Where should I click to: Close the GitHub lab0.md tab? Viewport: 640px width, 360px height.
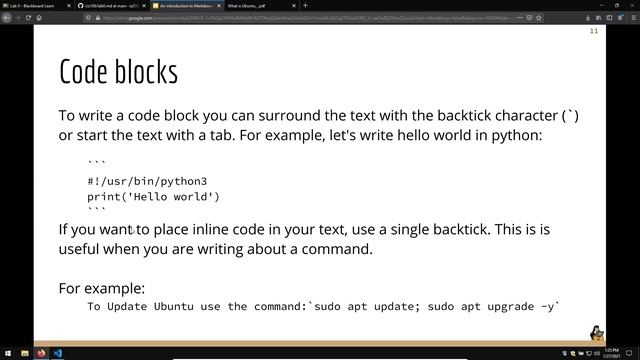pos(144,6)
